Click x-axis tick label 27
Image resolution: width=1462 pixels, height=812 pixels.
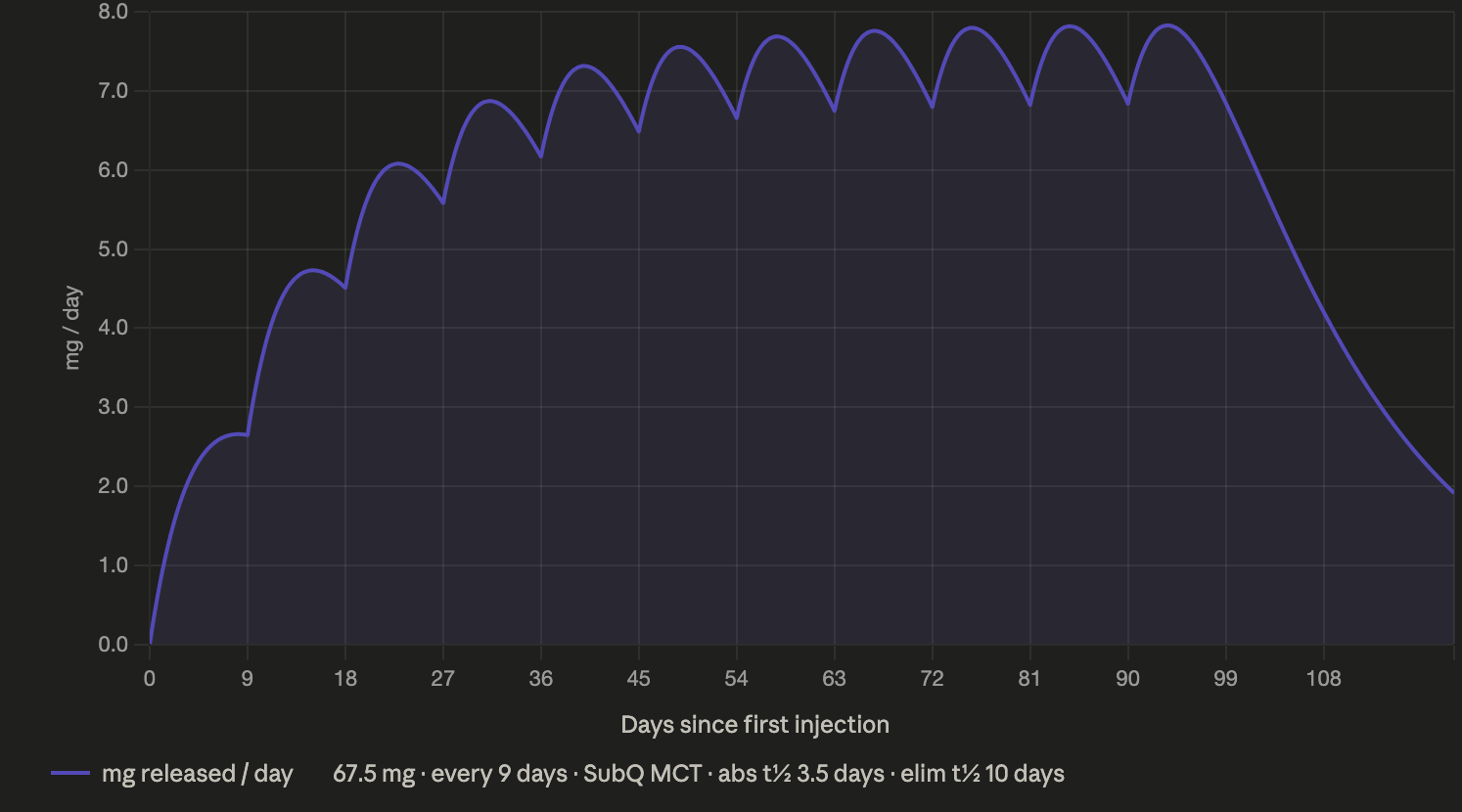pyautogui.click(x=443, y=678)
